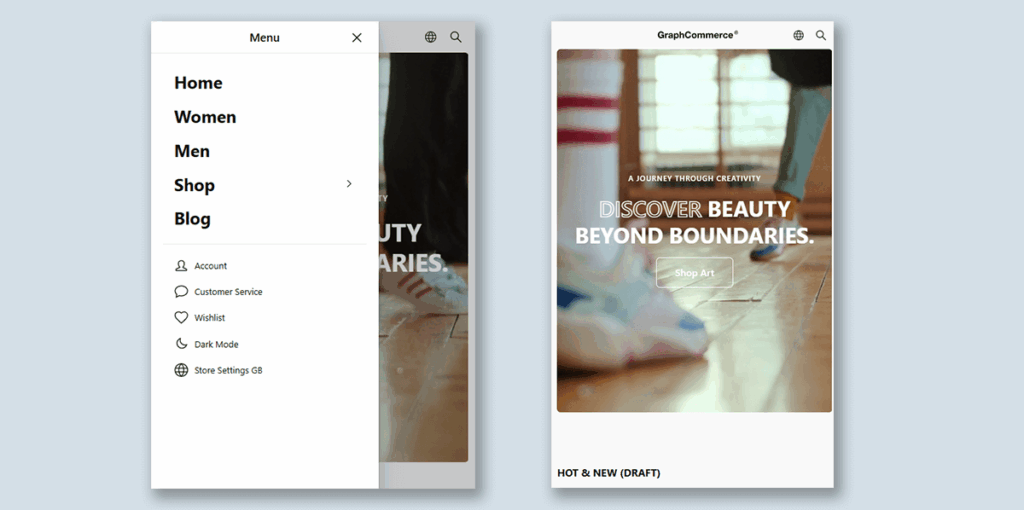Open Customer Service via the chat bubble icon

point(181,292)
